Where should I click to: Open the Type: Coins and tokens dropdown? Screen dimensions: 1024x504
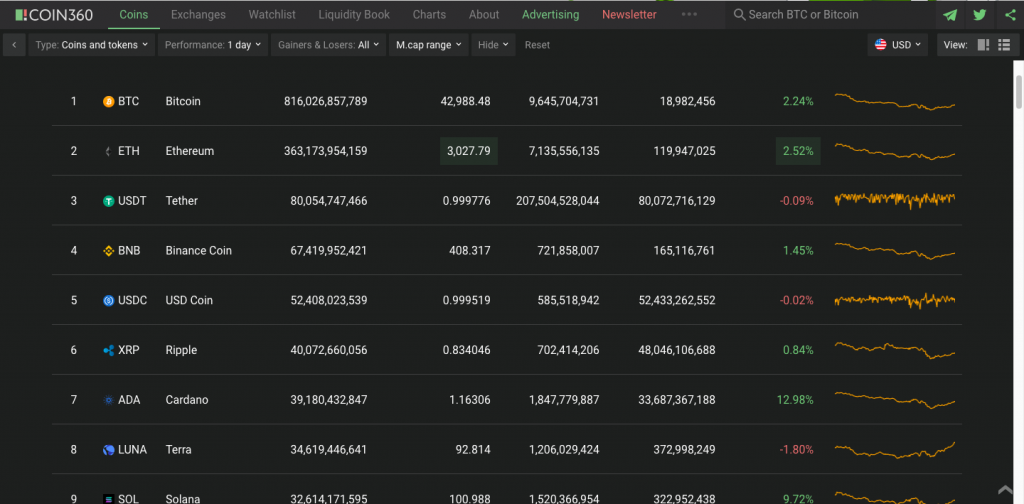pos(91,45)
